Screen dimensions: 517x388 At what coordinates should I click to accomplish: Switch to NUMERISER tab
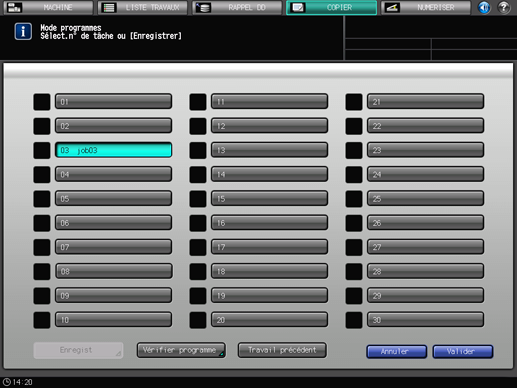coord(426,7)
